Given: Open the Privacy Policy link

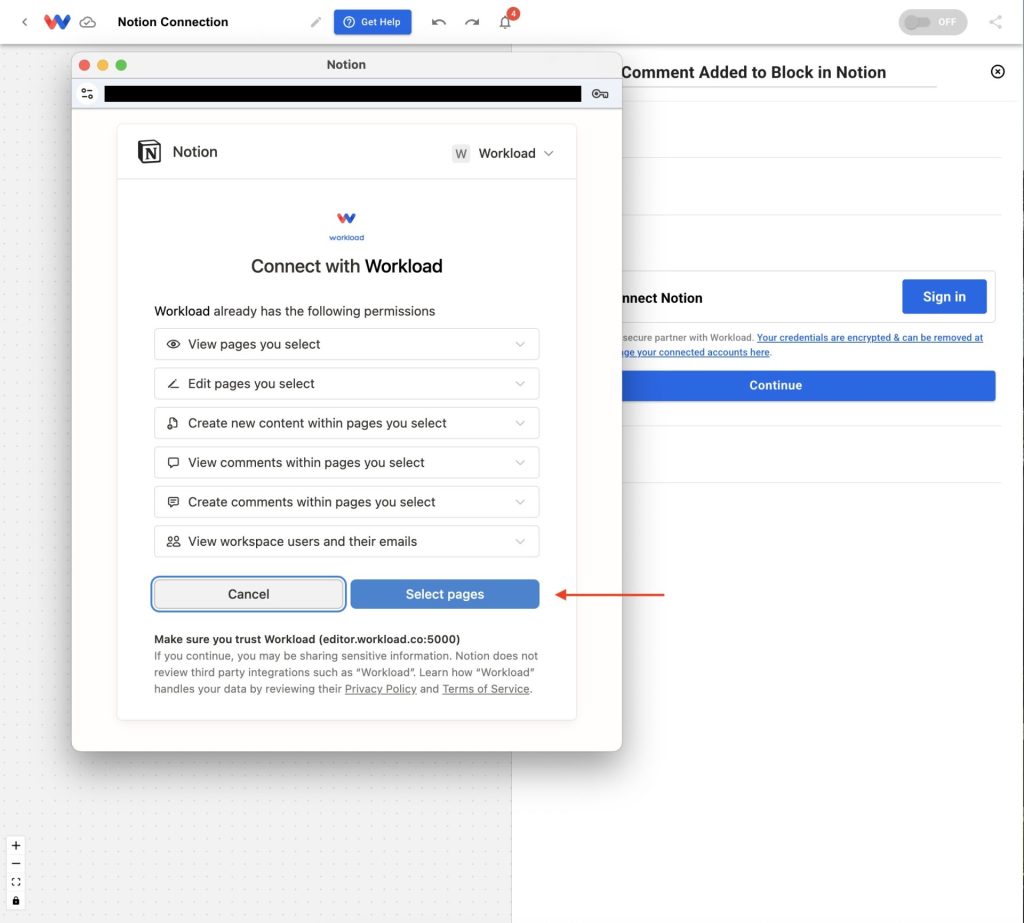Looking at the screenshot, I should click(380, 688).
